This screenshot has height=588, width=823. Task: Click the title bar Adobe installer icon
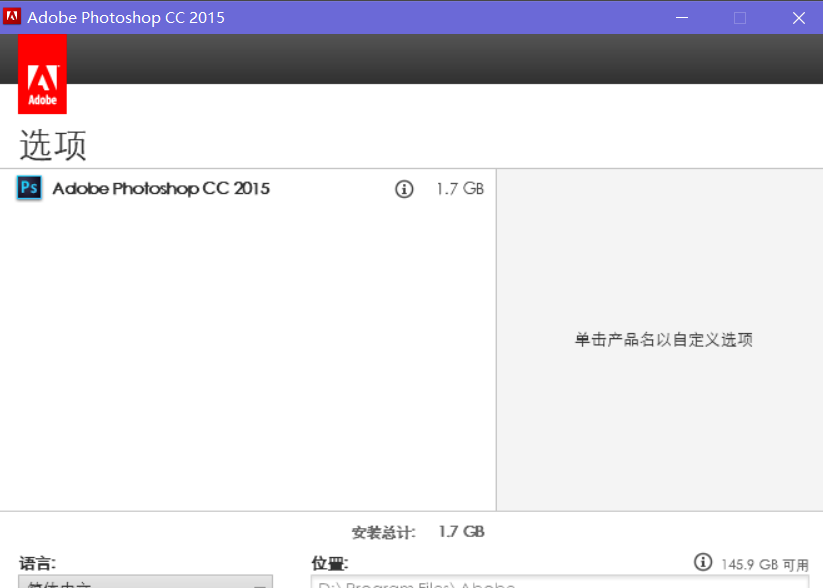coord(12,17)
